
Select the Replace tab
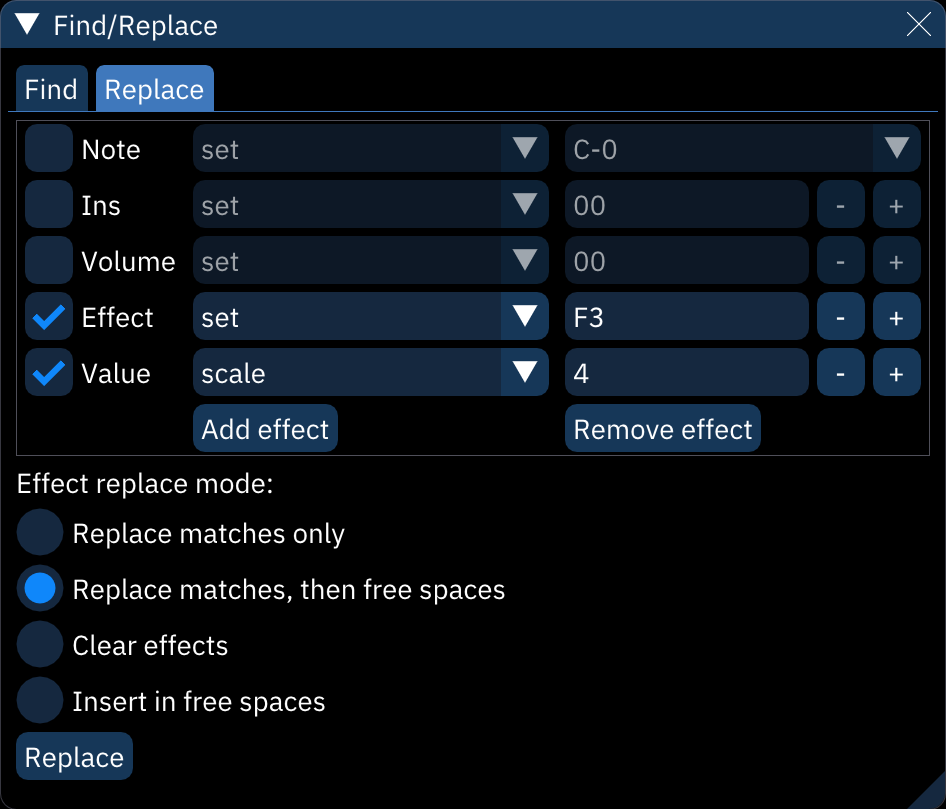point(154,89)
